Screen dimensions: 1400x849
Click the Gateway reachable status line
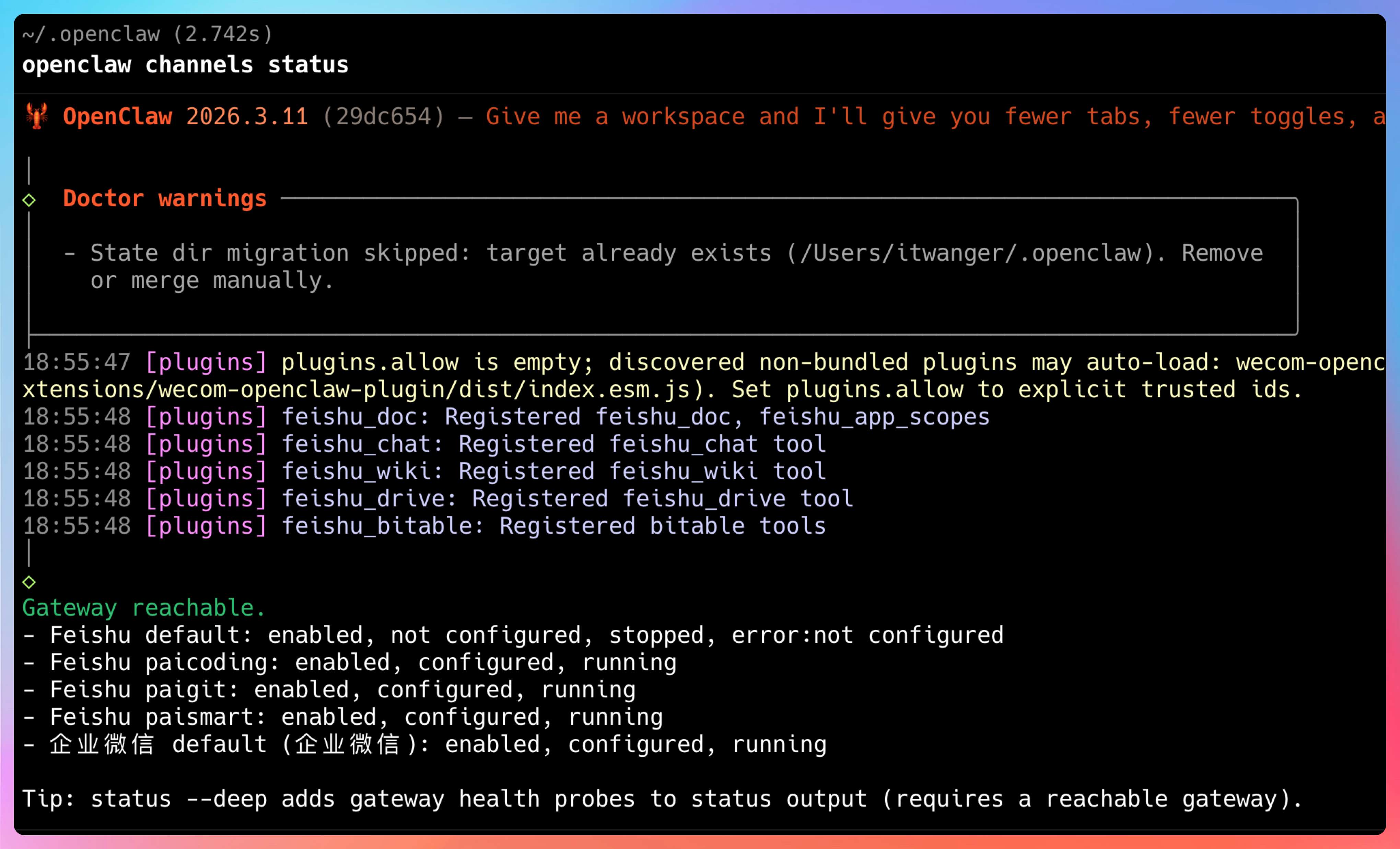pyautogui.click(x=143, y=608)
